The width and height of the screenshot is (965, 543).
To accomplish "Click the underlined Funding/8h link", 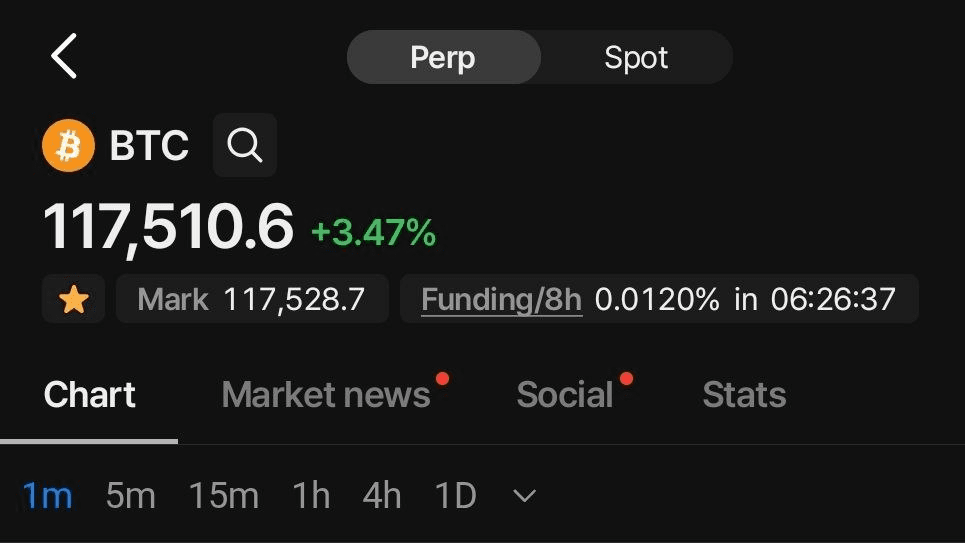I will pos(502,300).
